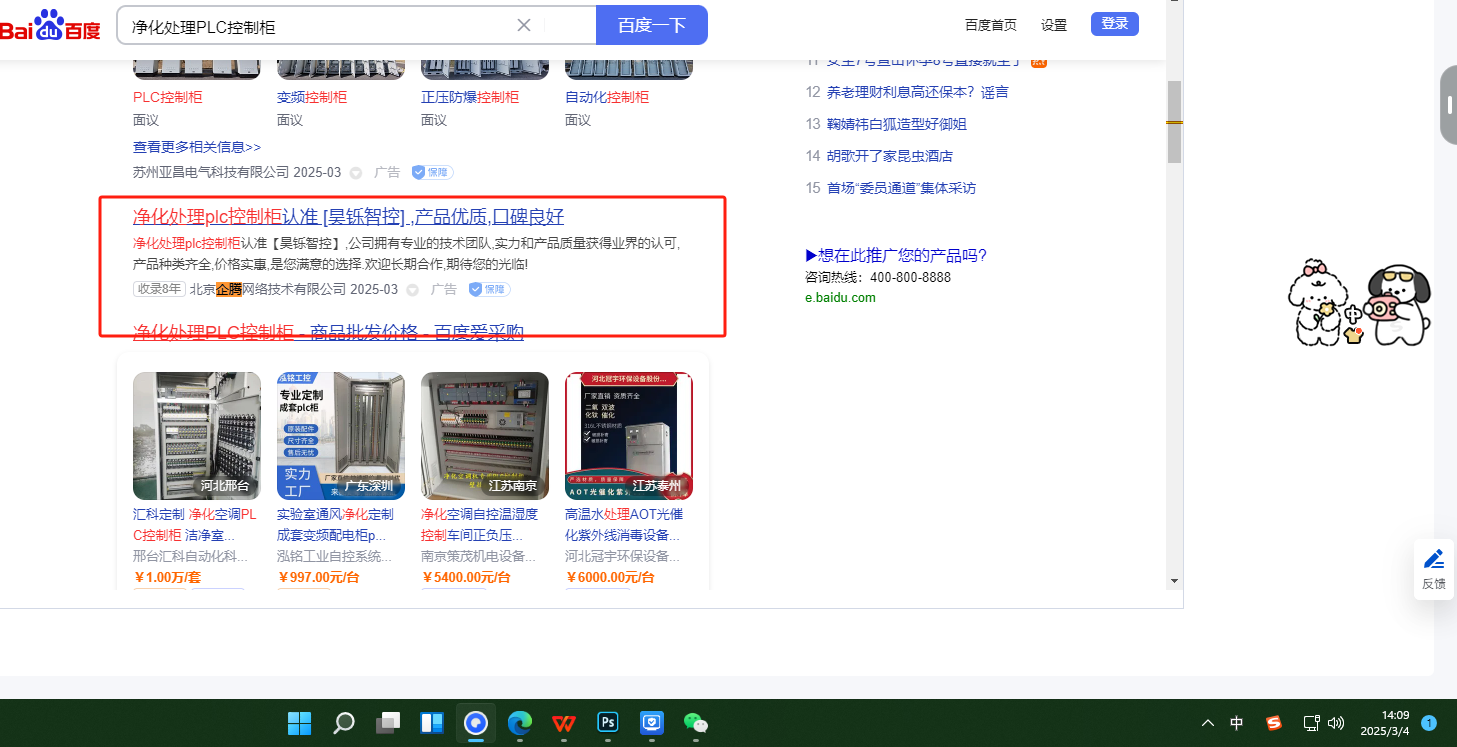Click ▶想在此推广您的产品吗？ link
Image resolution: width=1457 pixels, height=747 pixels.
896,255
